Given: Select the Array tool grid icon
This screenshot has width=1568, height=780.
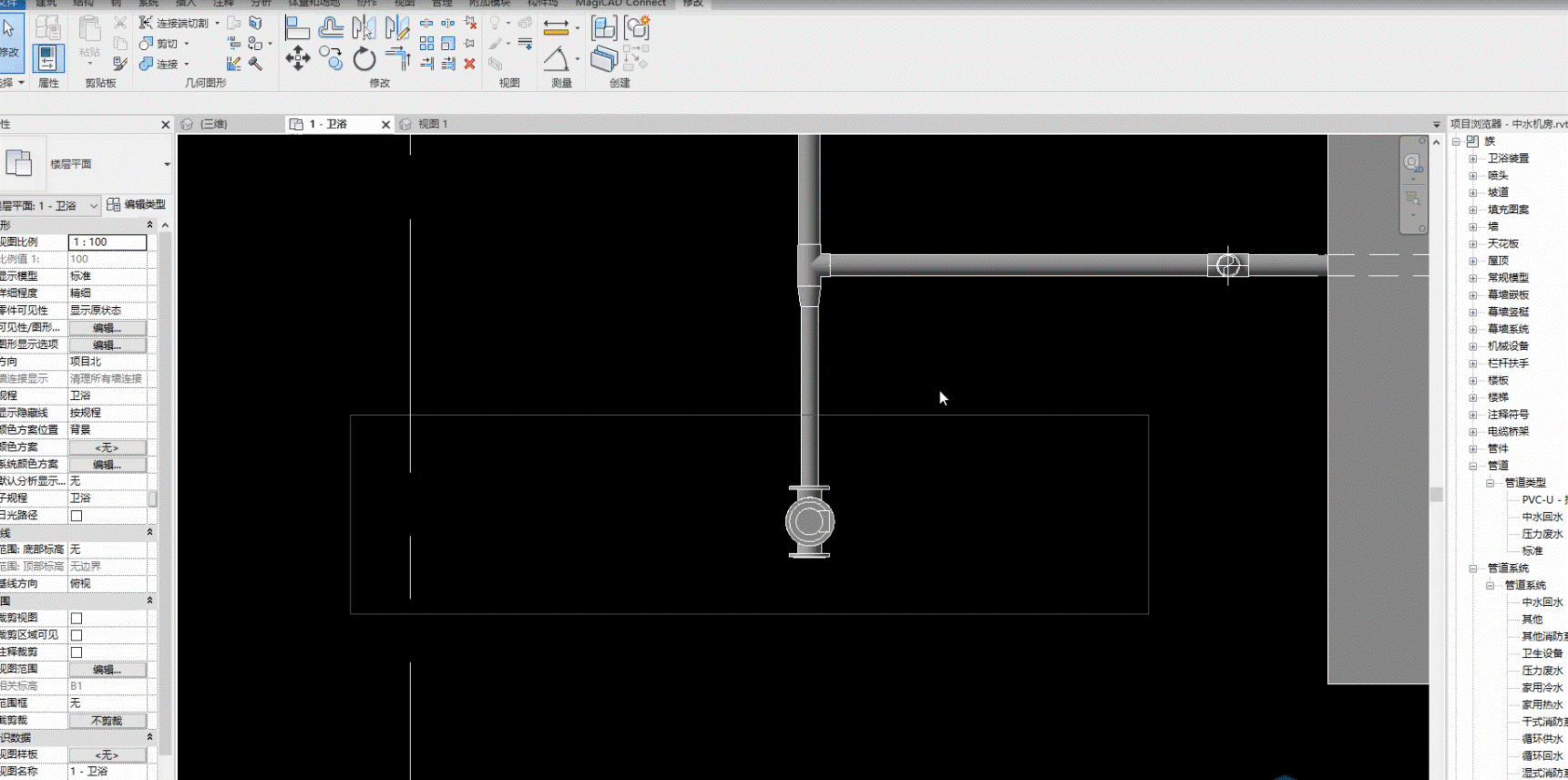Looking at the screenshot, I should click(x=426, y=43).
